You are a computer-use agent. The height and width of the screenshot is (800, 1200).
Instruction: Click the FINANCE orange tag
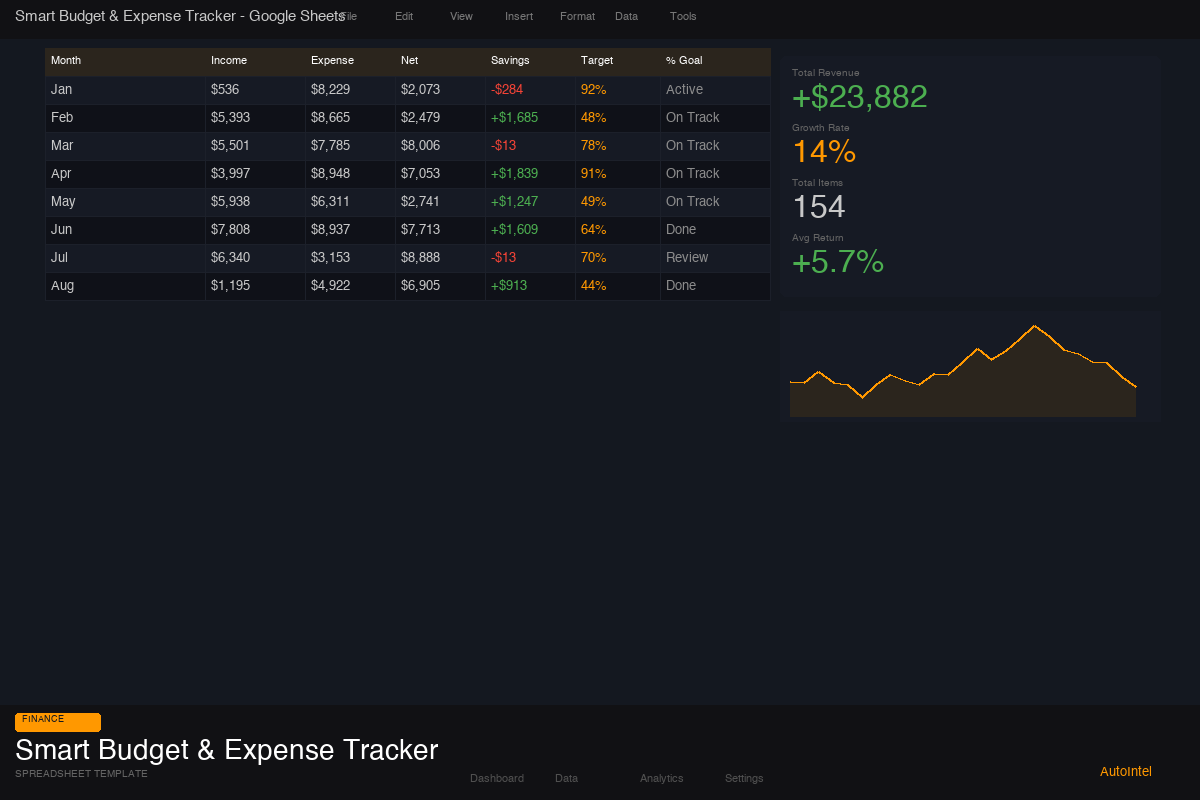pyautogui.click(x=58, y=722)
